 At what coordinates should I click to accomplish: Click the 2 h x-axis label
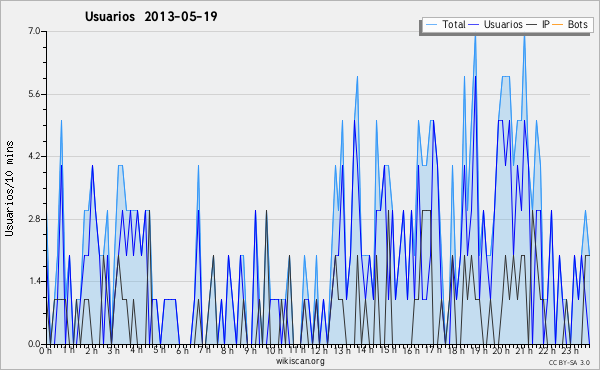[91, 350]
